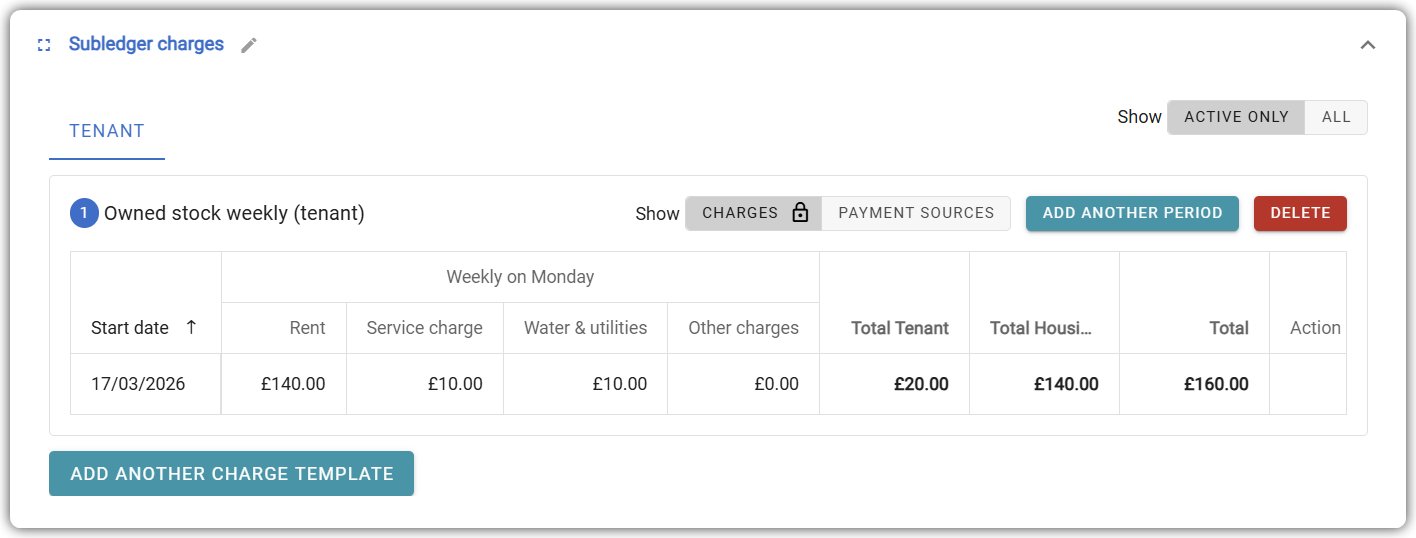Click the fullscreen expand icon left of title

(x=44, y=45)
